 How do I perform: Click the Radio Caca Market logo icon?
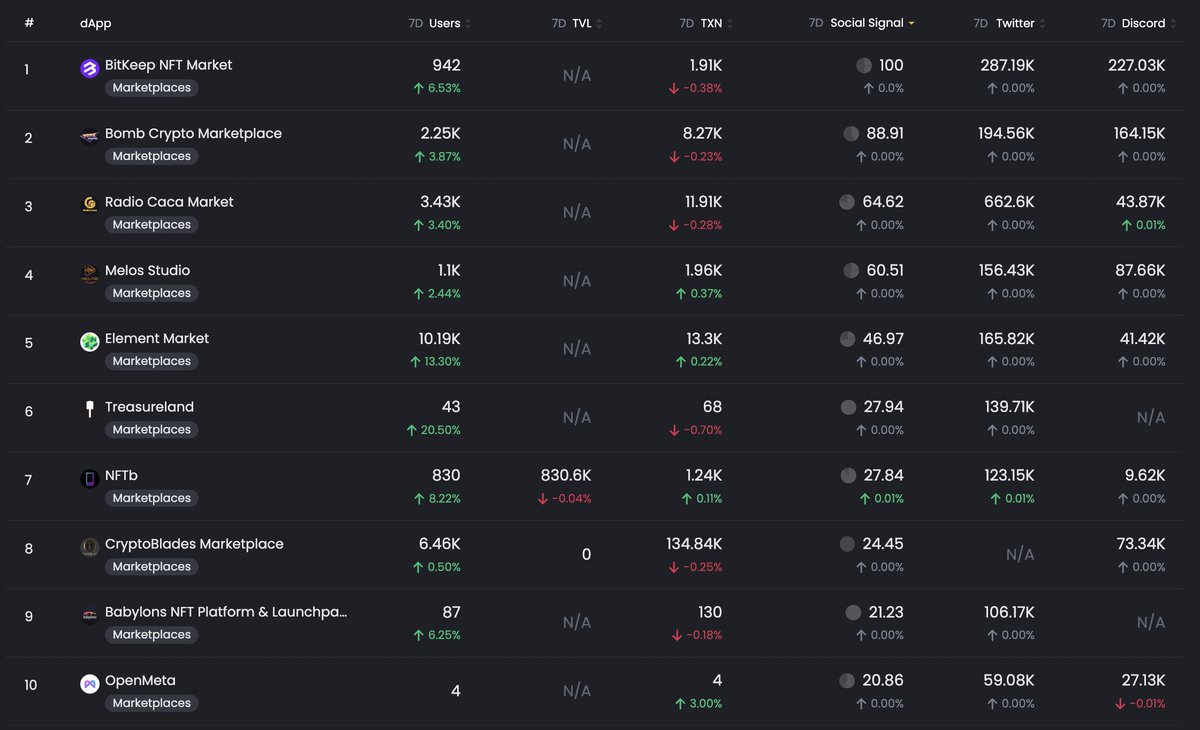[x=90, y=205]
